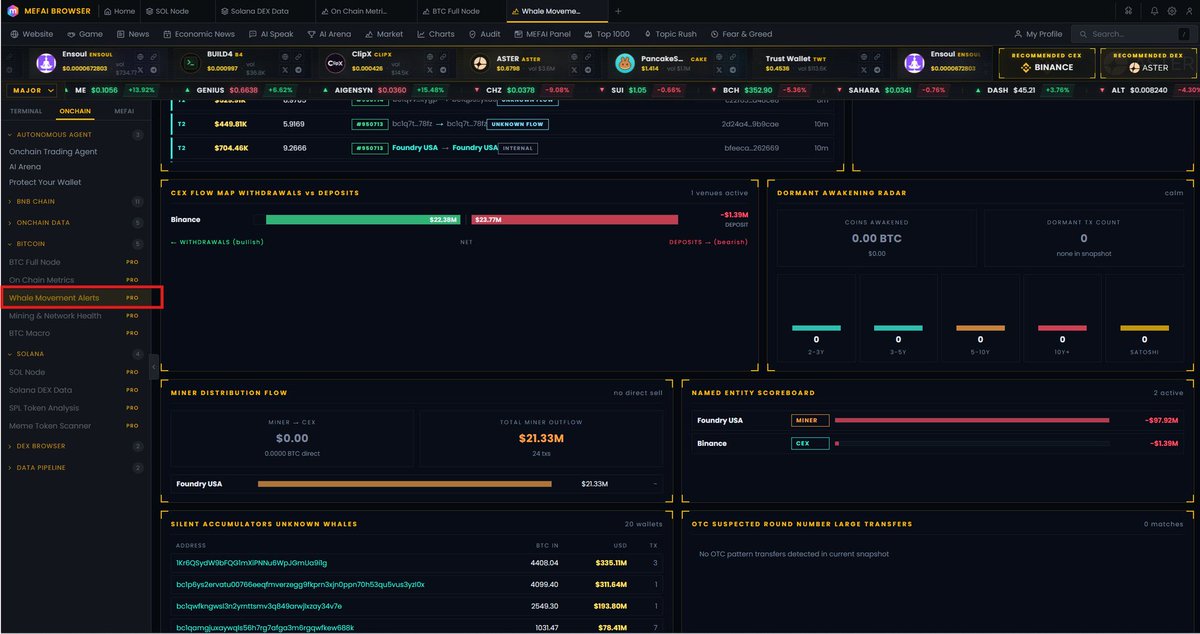Click PancakeSwap CAKE bunny icon
This screenshot has width=1200, height=634.
625,63
